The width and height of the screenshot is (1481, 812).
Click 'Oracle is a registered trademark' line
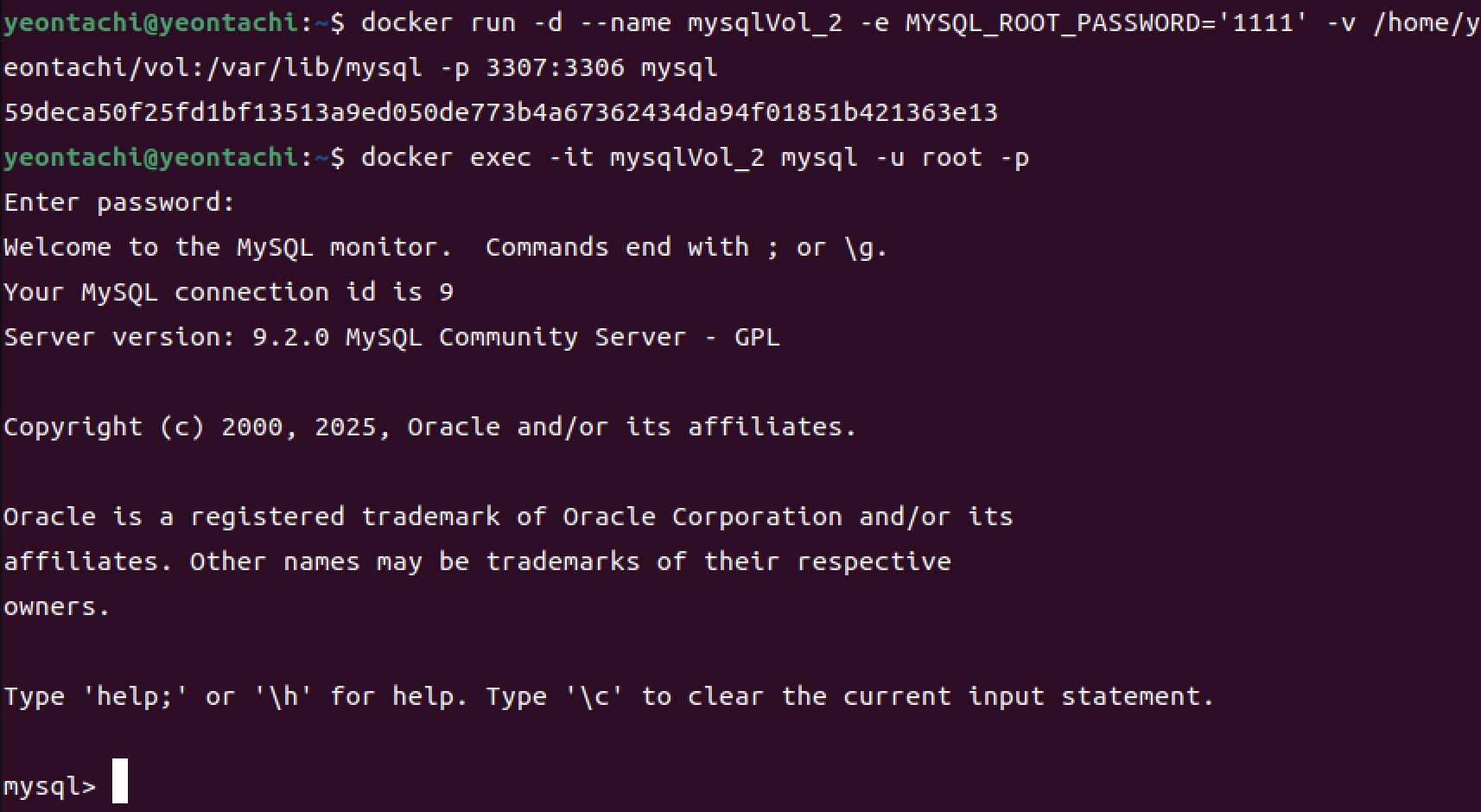[x=508, y=517]
